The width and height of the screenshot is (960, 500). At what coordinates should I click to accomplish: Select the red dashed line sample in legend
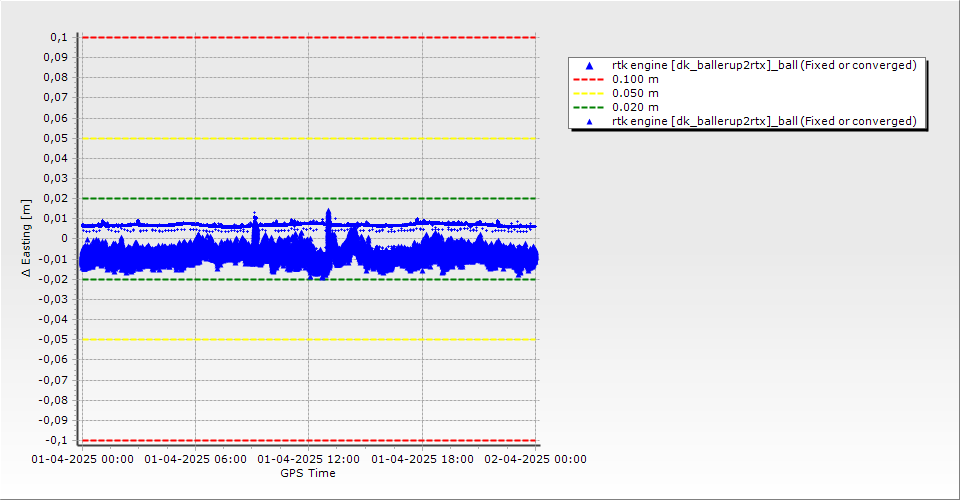tap(588, 80)
